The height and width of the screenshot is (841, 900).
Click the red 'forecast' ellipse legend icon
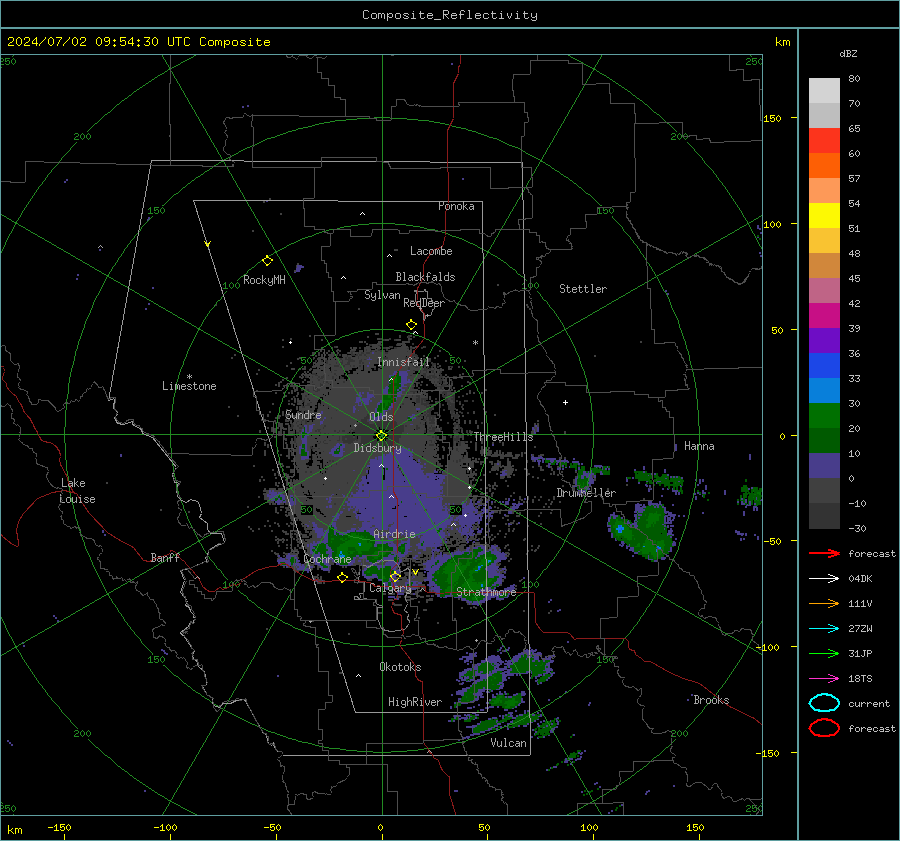coord(824,728)
